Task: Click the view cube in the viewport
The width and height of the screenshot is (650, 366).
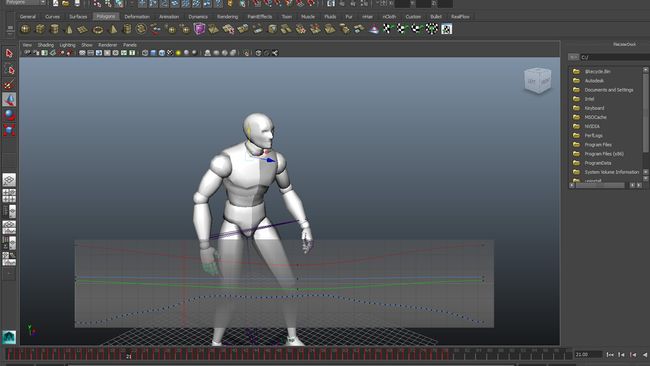Action: pos(537,80)
